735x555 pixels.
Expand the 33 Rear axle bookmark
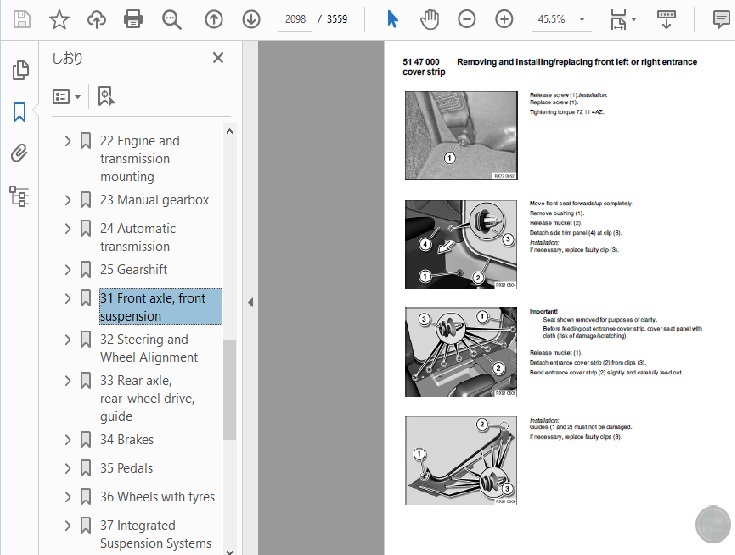point(68,381)
